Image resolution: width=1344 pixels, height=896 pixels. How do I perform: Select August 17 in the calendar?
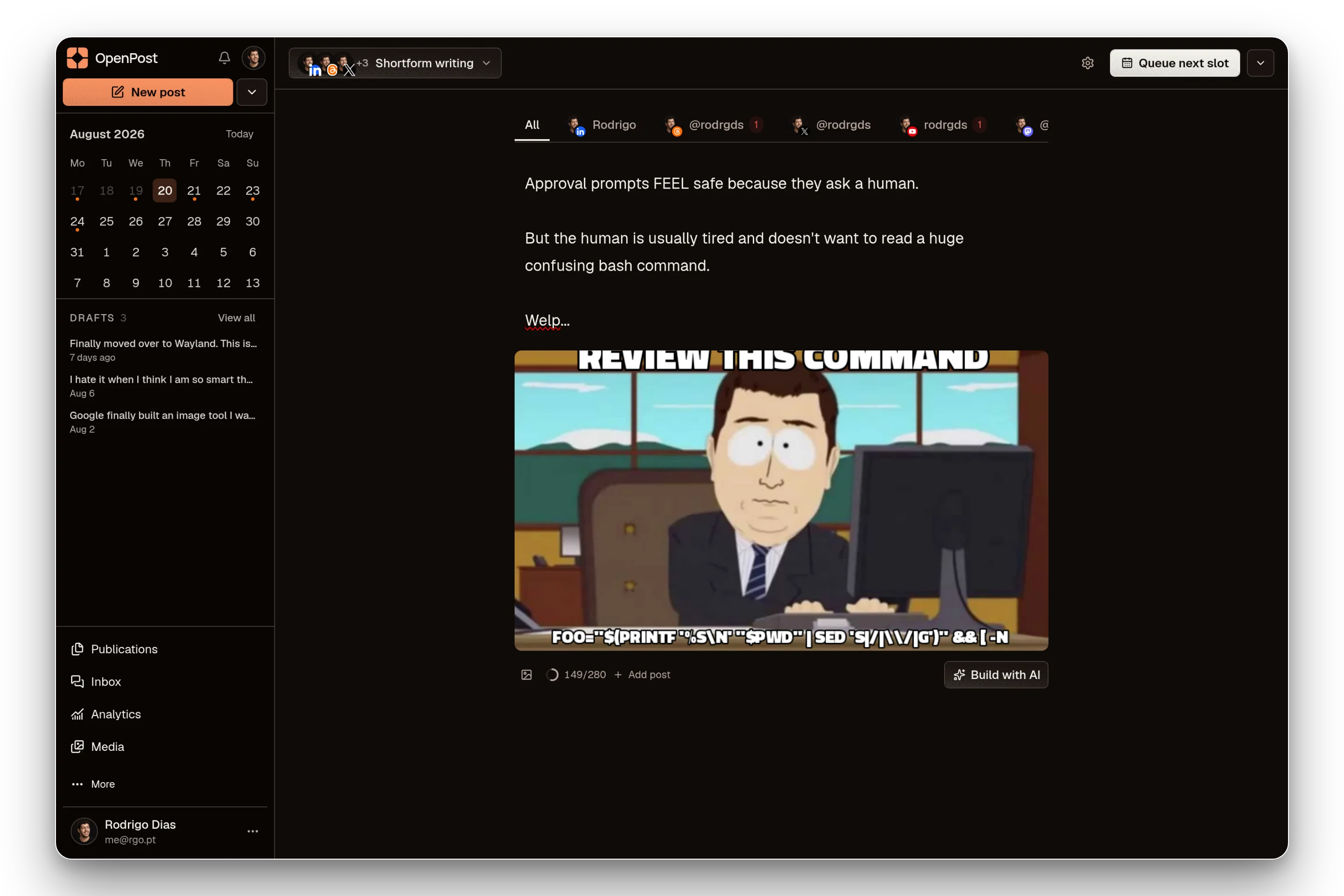(77, 190)
